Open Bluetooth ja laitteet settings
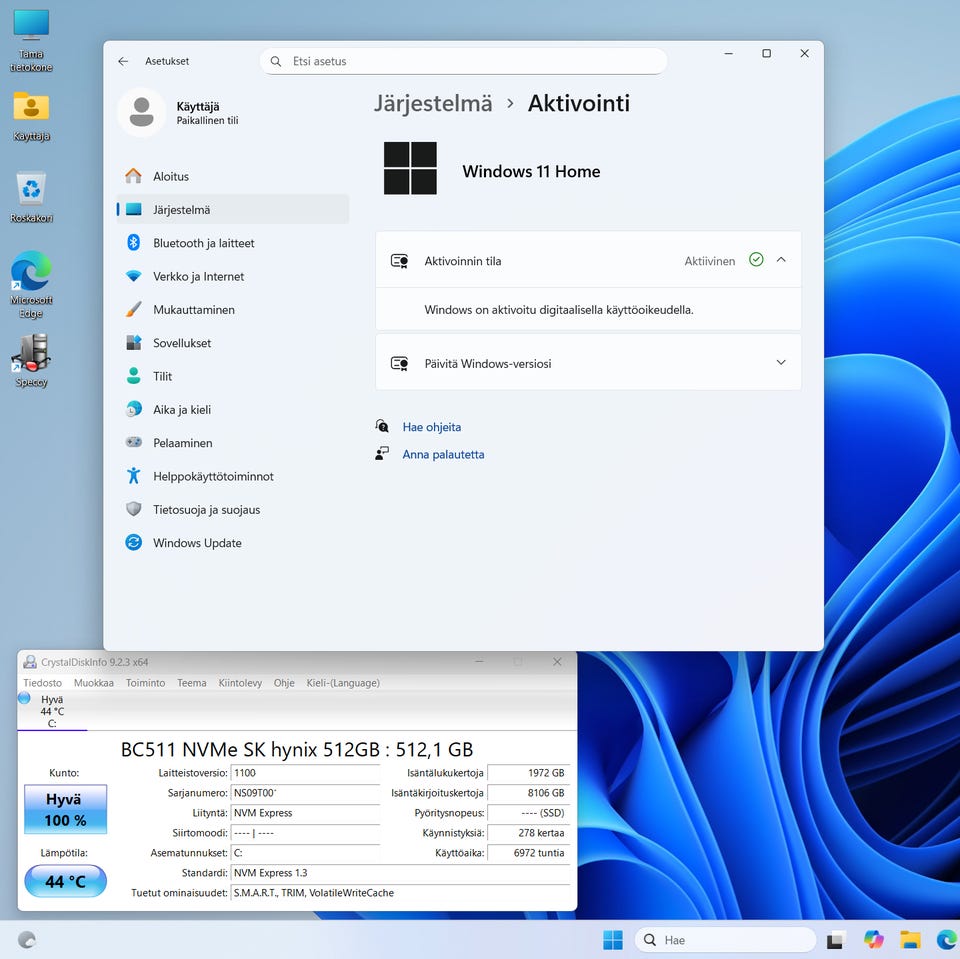Viewport: 960px width, 959px height. coord(203,243)
